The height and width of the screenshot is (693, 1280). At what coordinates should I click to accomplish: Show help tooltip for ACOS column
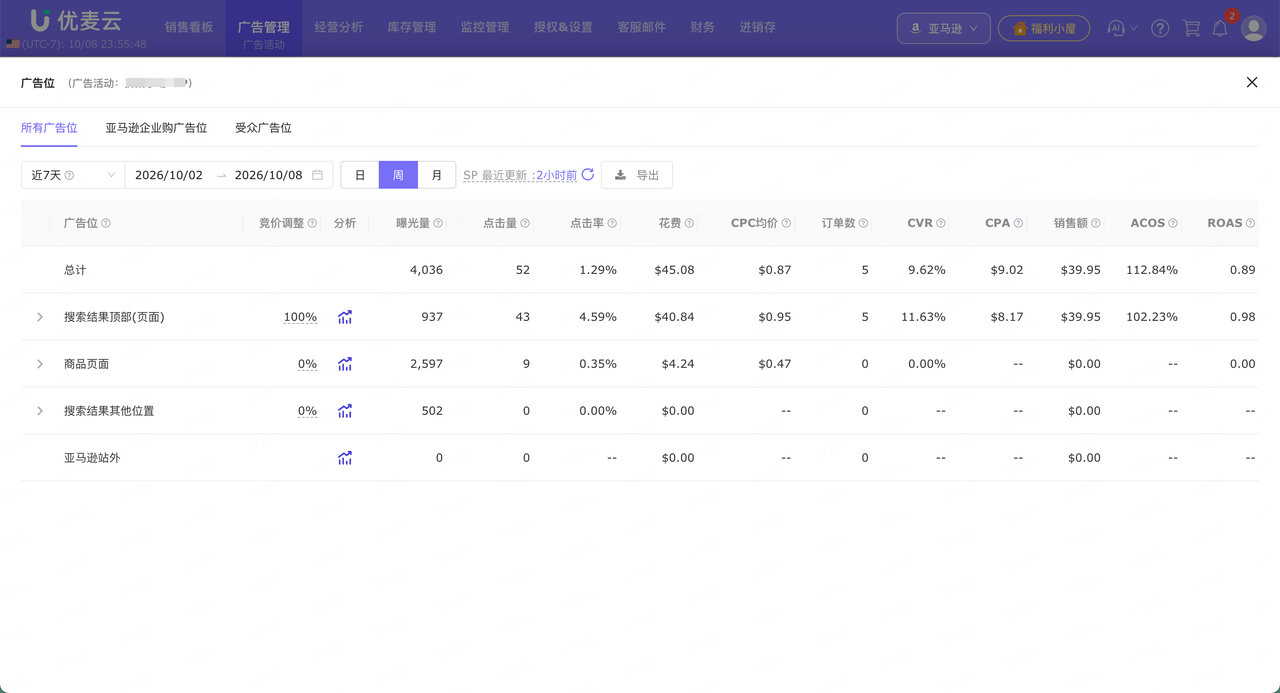1173,223
